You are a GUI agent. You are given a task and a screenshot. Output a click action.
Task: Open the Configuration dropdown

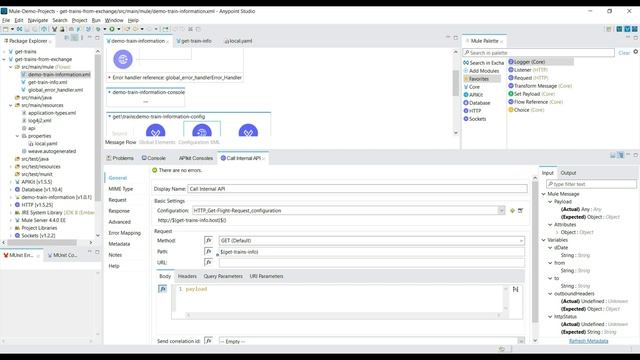pyautogui.click(x=501, y=211)
